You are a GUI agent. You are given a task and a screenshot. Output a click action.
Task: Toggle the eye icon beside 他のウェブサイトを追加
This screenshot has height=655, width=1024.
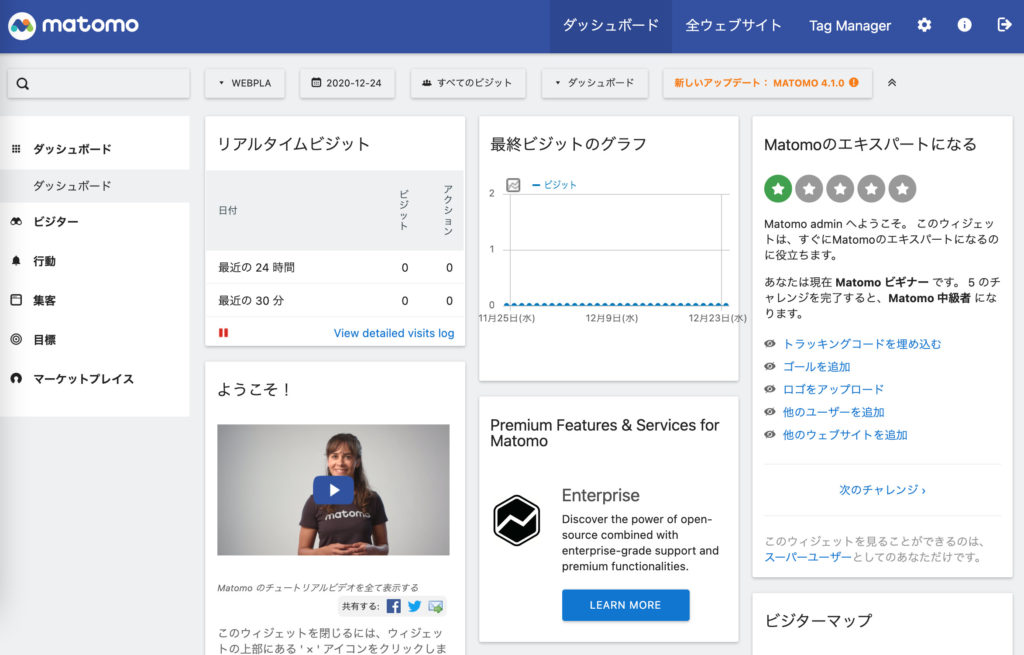click(770, 435)
